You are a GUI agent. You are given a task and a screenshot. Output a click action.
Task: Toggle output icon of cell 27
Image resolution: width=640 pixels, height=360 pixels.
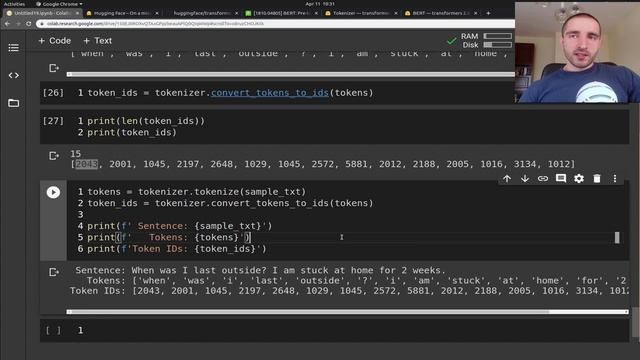point(54,156)
